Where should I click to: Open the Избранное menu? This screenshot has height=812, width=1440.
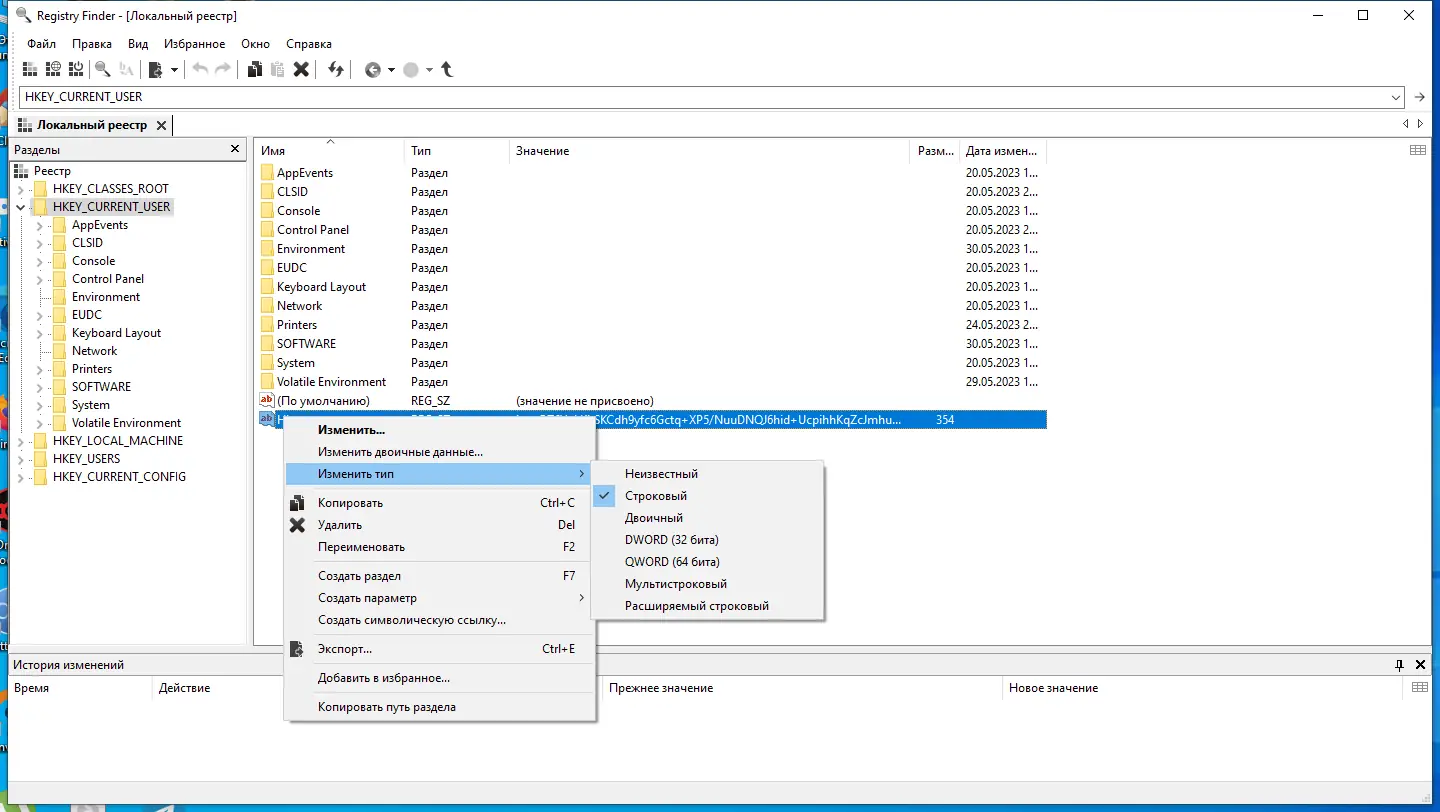pos(195,44)
